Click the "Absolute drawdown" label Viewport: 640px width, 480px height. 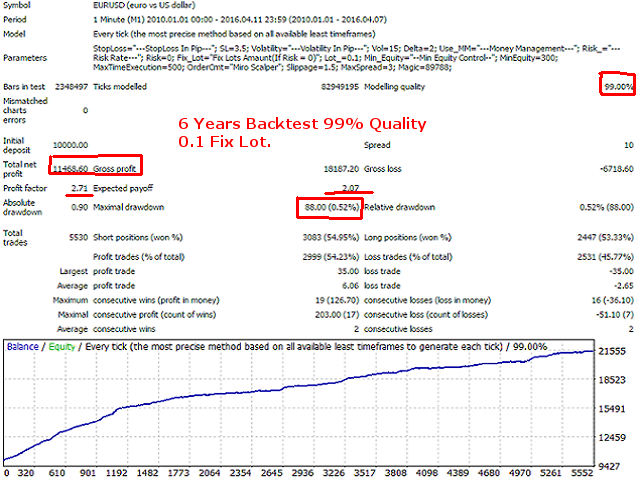(x=22, y=207)
